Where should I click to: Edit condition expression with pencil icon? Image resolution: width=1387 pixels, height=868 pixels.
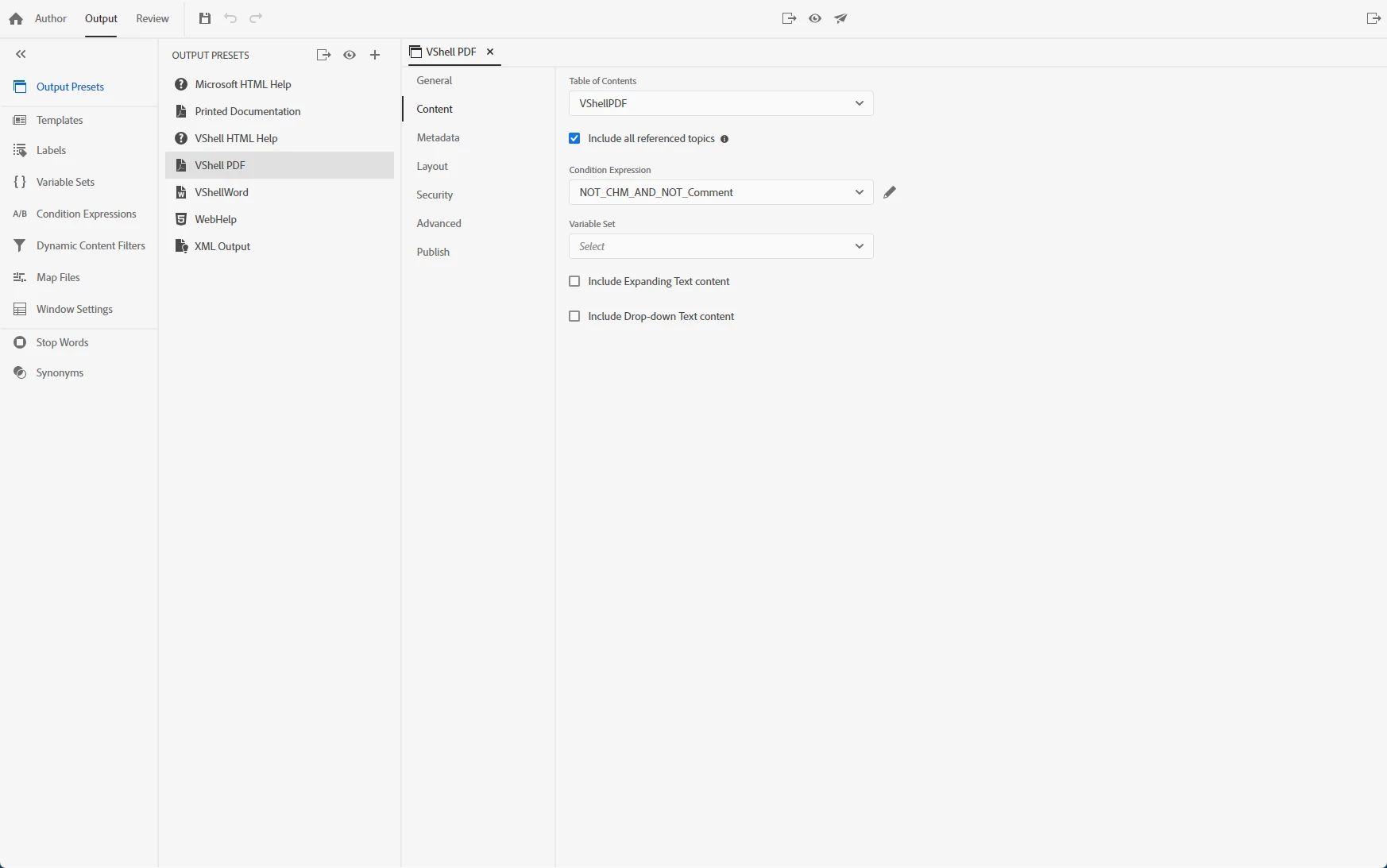[x=890, y=192]
